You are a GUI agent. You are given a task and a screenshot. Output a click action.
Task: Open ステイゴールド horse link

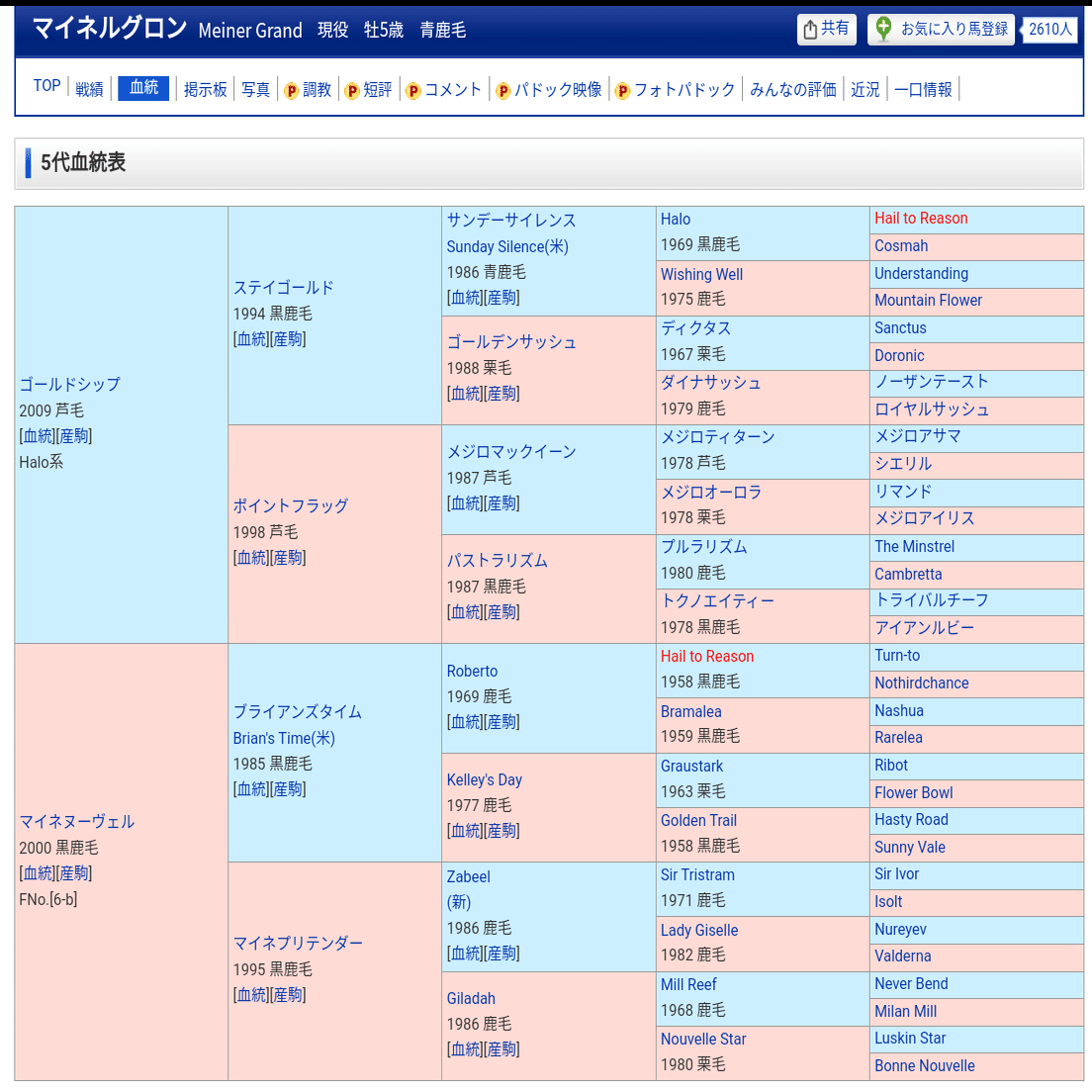coord(284,287)
